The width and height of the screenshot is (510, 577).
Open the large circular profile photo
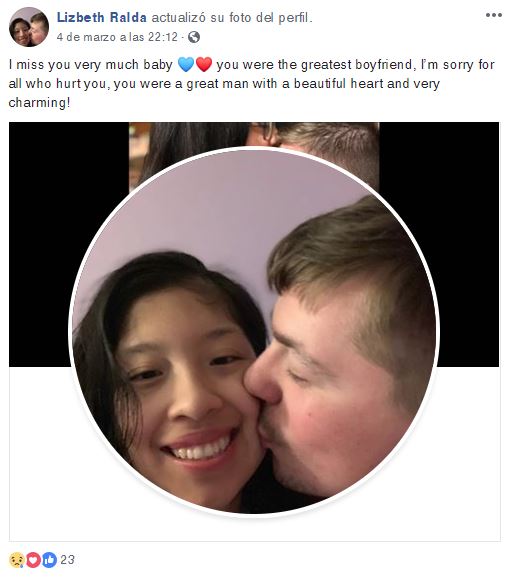click(x=254, y=331)
